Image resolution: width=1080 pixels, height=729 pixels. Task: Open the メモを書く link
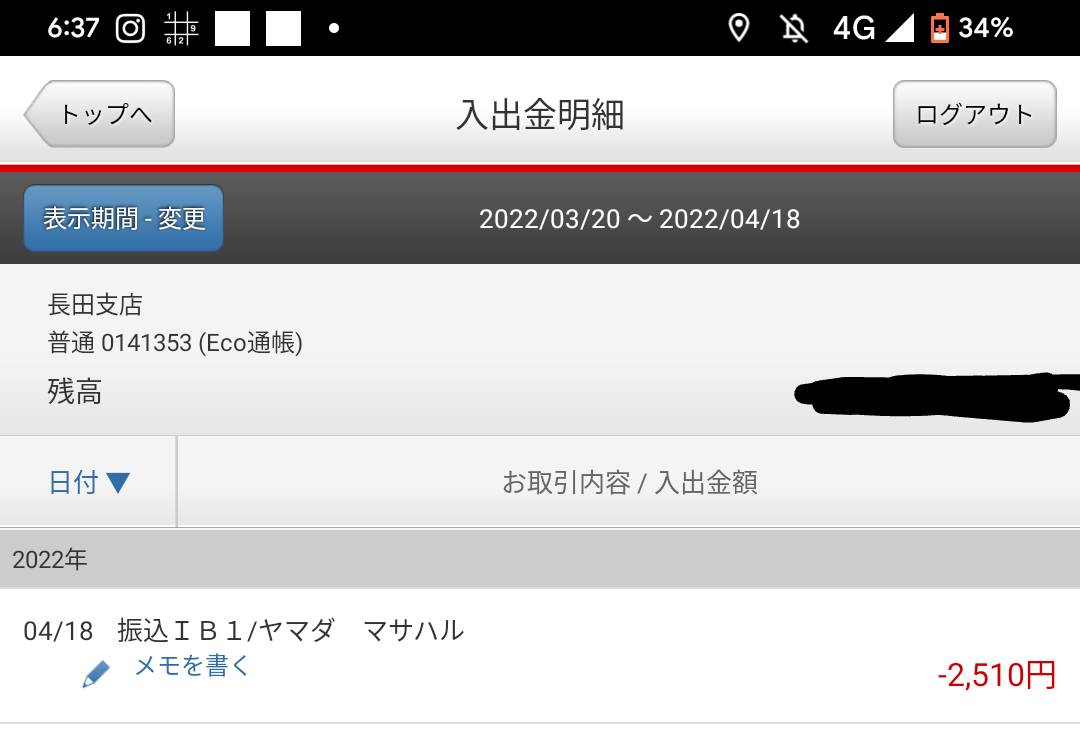(191, 666)
